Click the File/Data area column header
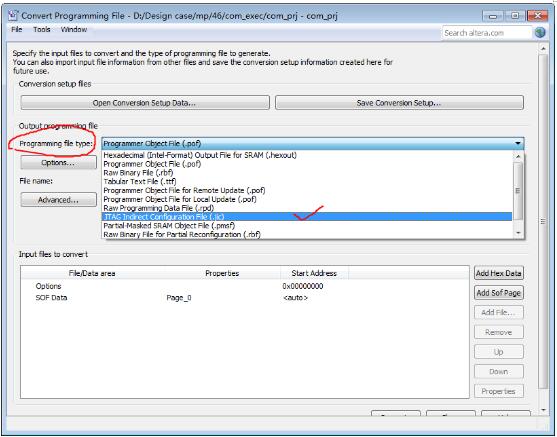This screenshot has height=437, width=557. point(92,273)
